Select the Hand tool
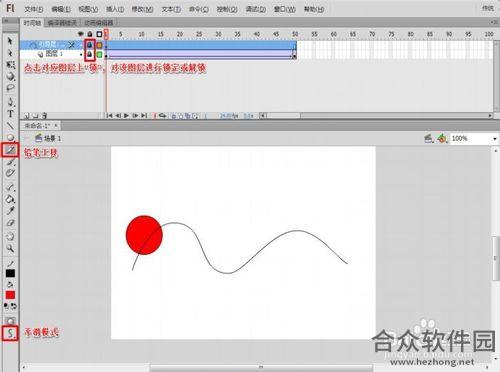 tap(10, 236)
